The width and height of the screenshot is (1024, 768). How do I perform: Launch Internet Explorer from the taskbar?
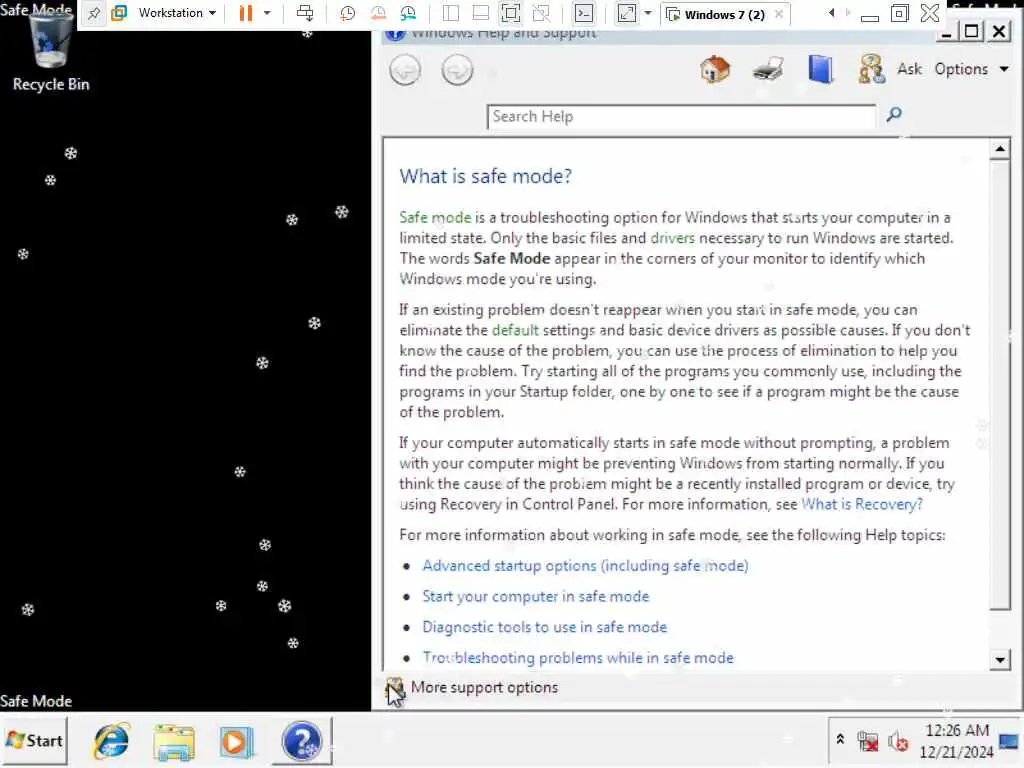click(112, 741)
